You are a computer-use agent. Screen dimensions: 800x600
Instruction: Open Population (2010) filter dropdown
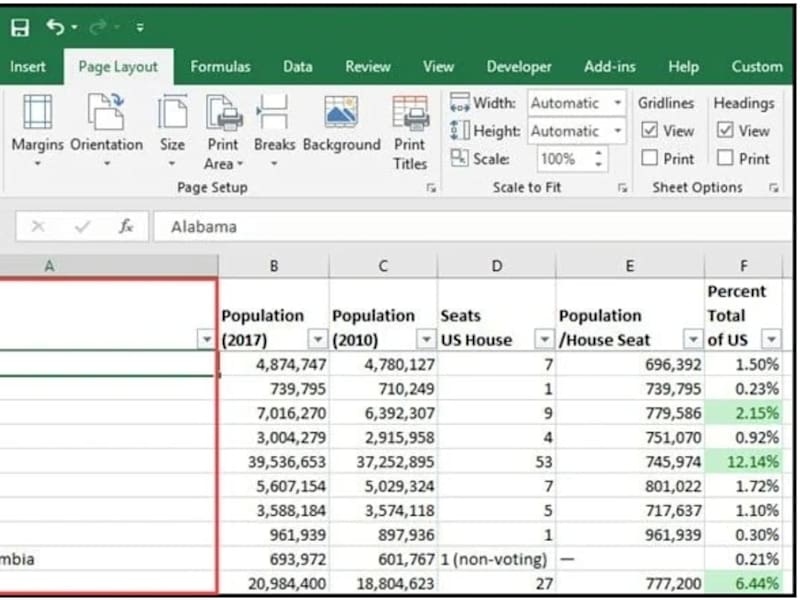pyautogui.click(x=426, y=339)
